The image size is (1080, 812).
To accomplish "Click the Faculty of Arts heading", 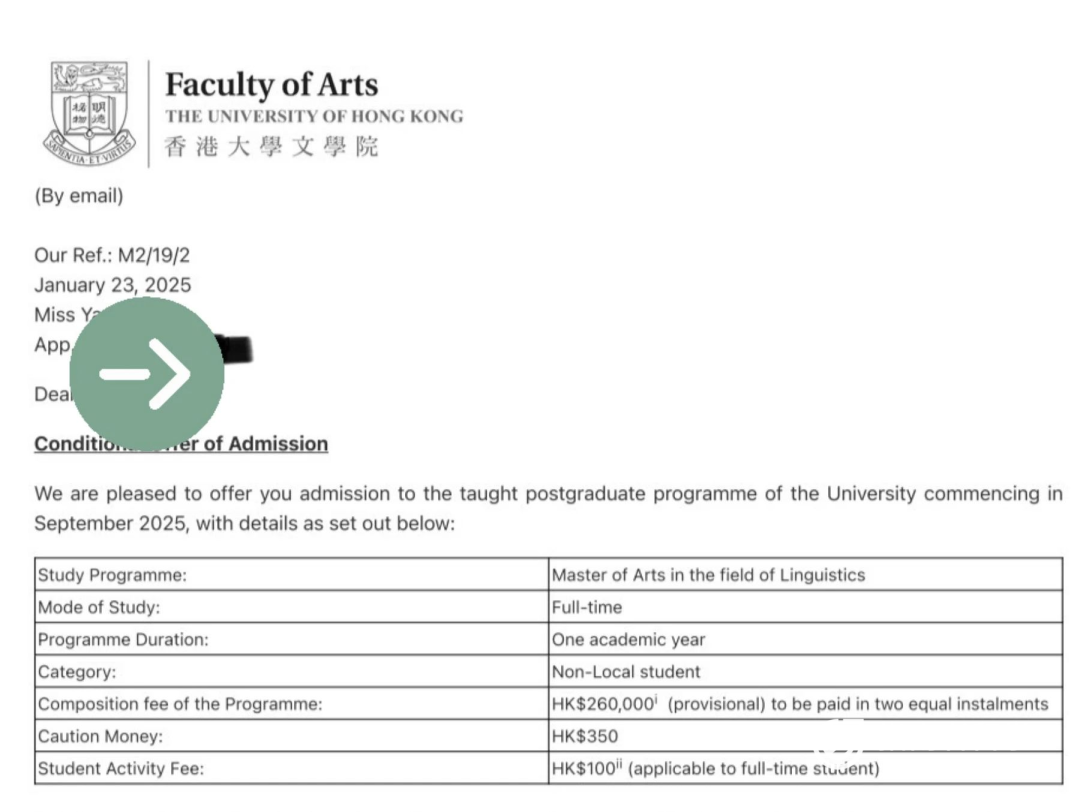I will click(271, 84).
